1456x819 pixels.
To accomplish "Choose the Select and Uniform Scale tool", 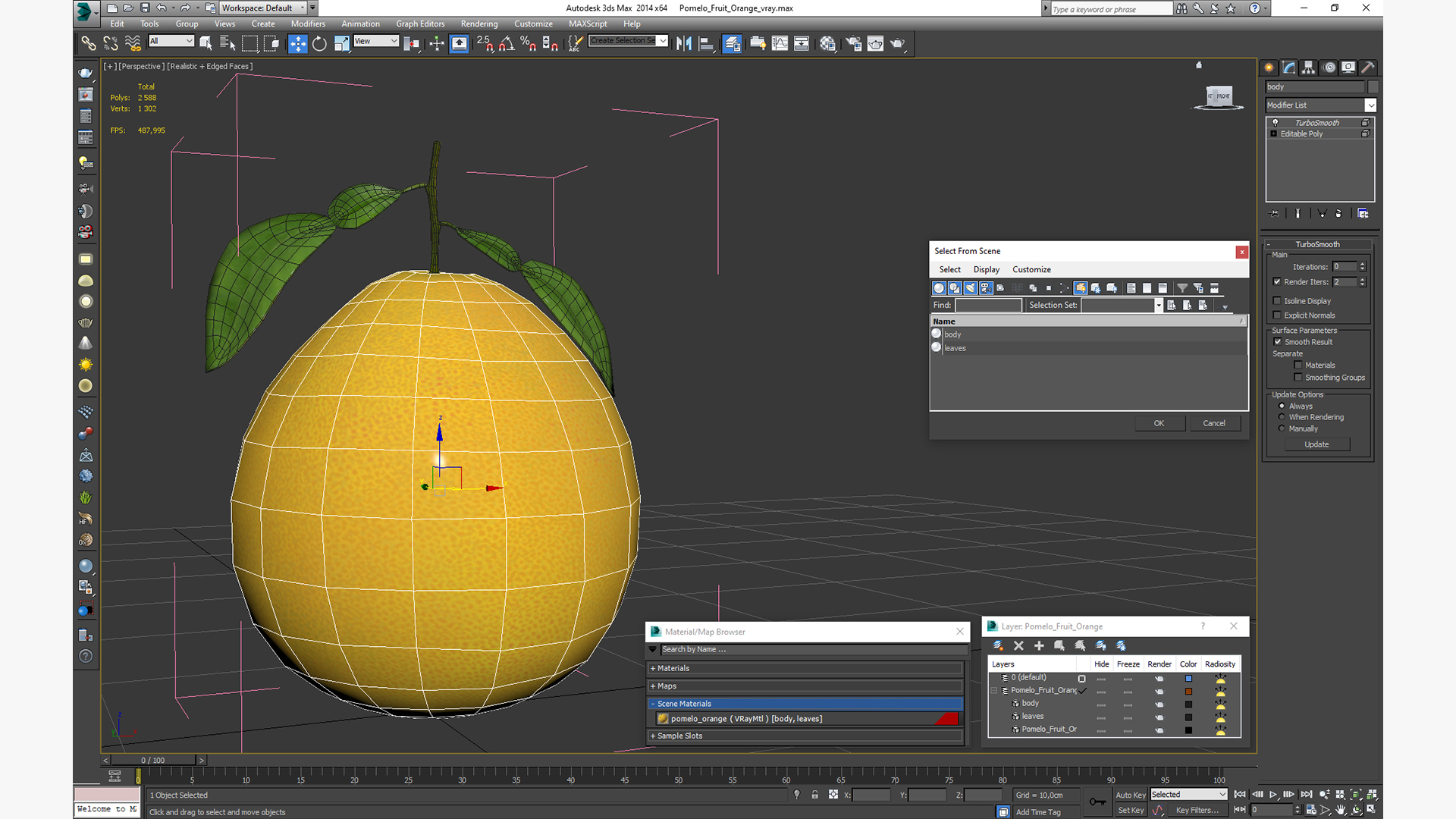I will click(x=341, y=43).
